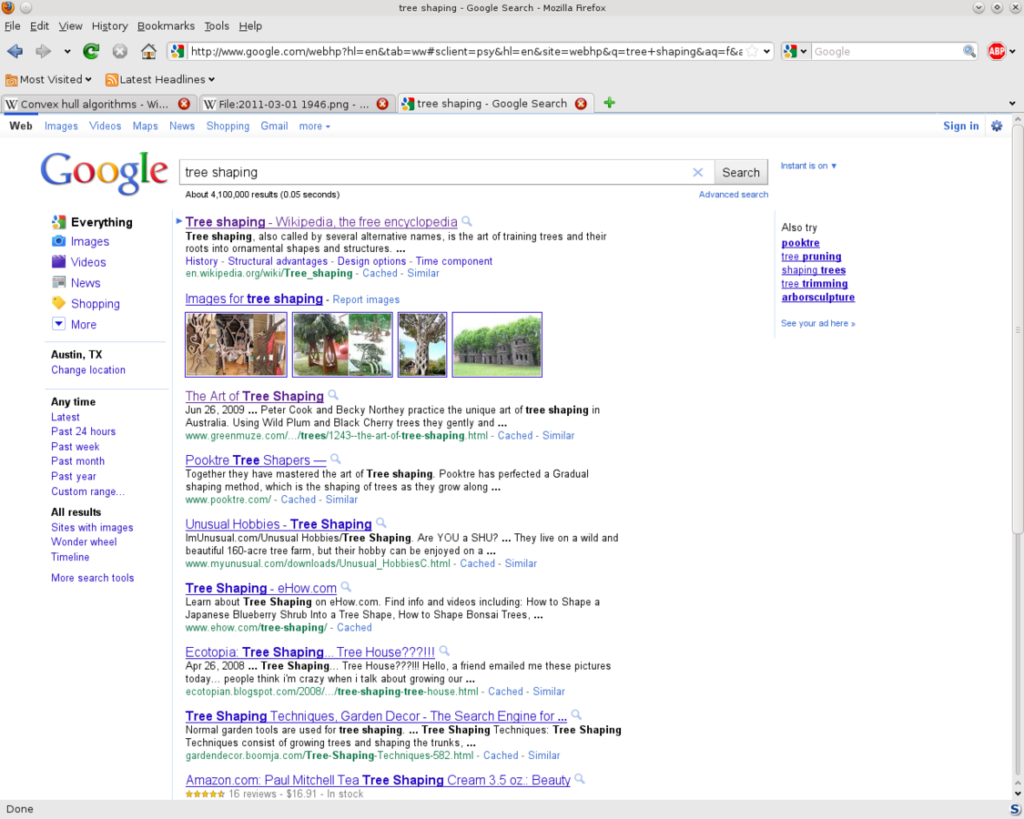Click the grey Forward arrow button
The width and height of the screenshot is (1024, 819).
pyautogui.click(x=43, y=51)
